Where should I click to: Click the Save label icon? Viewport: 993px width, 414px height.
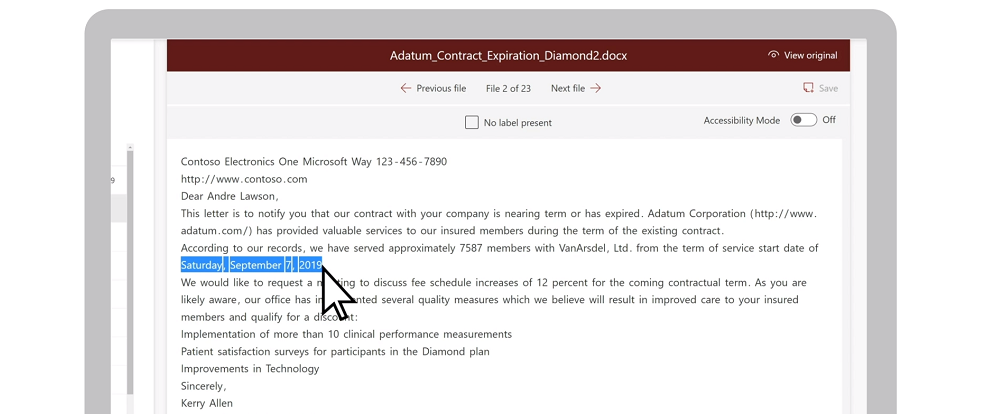click(x=808, y=88)
